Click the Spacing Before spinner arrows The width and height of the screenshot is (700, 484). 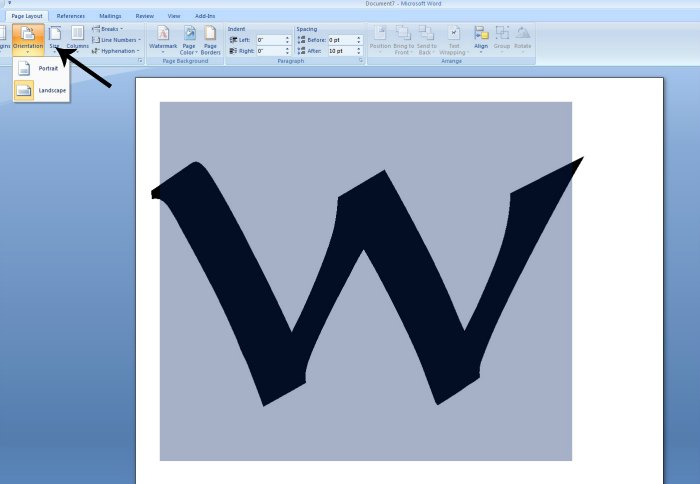(358, 40)
